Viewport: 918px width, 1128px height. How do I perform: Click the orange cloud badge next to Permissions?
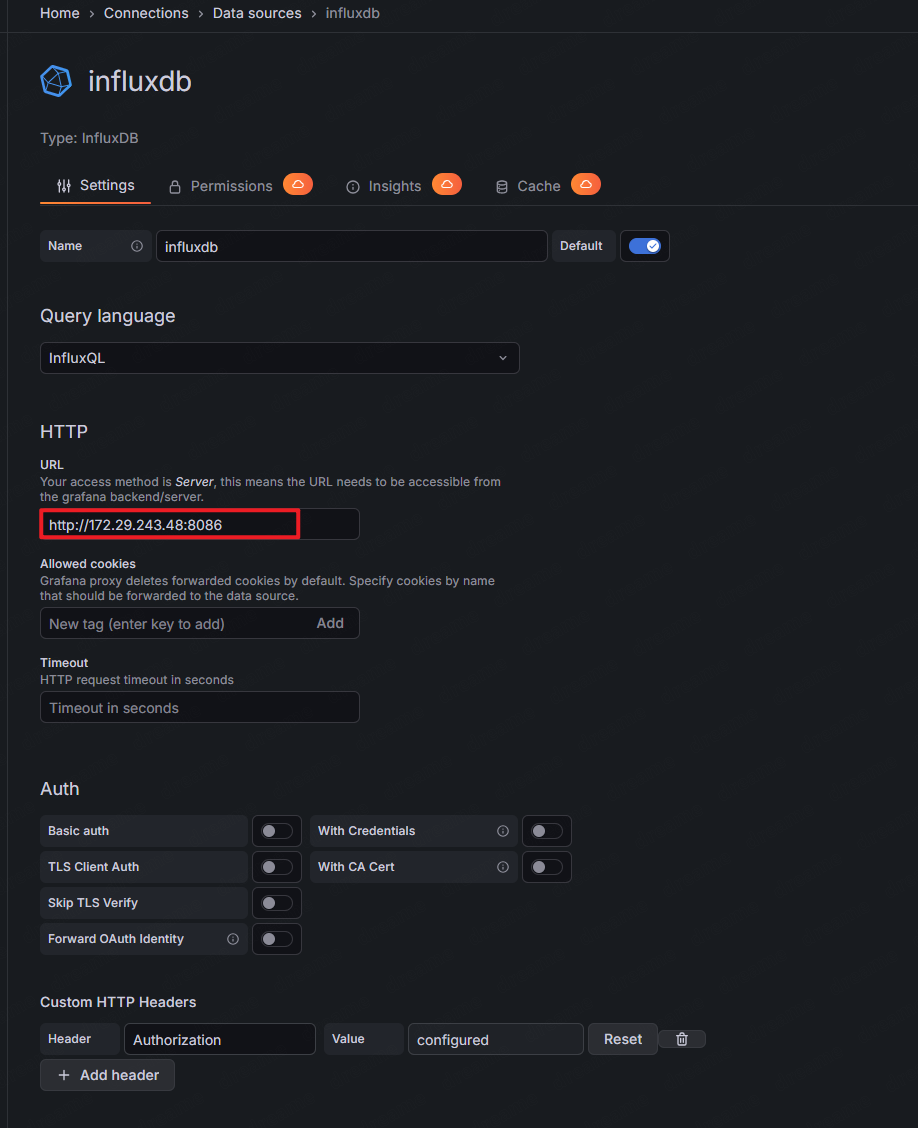pyautogui.click(x=298, y=184)
